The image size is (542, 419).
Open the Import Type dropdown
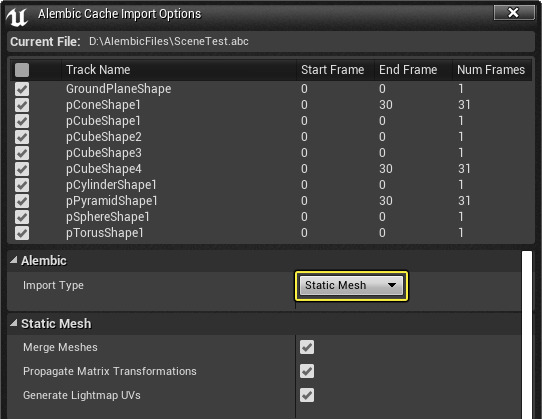tap(351, 285)
